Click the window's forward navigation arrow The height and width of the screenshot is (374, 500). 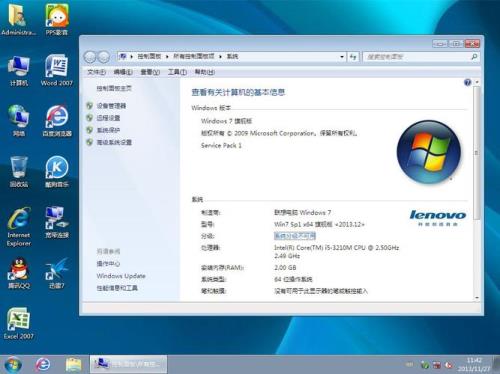pyautogui.click(x=104, y=57)
